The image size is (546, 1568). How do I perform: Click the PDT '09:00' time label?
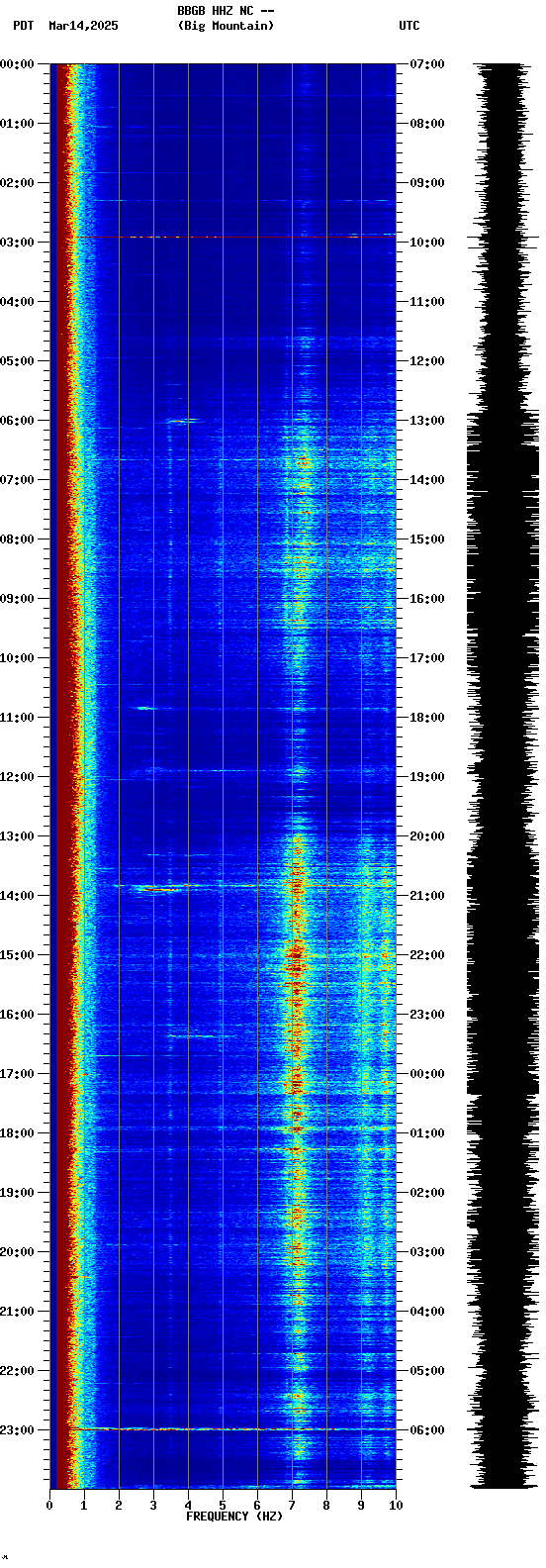pos(16,599)
